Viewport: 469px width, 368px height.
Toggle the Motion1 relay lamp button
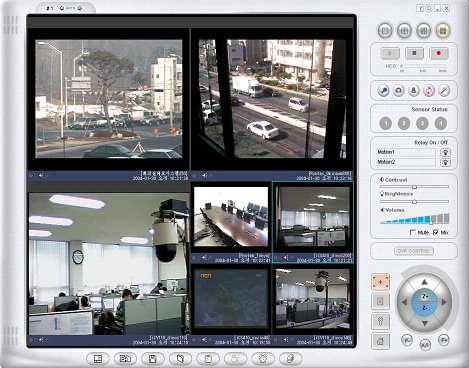(445, 152)
